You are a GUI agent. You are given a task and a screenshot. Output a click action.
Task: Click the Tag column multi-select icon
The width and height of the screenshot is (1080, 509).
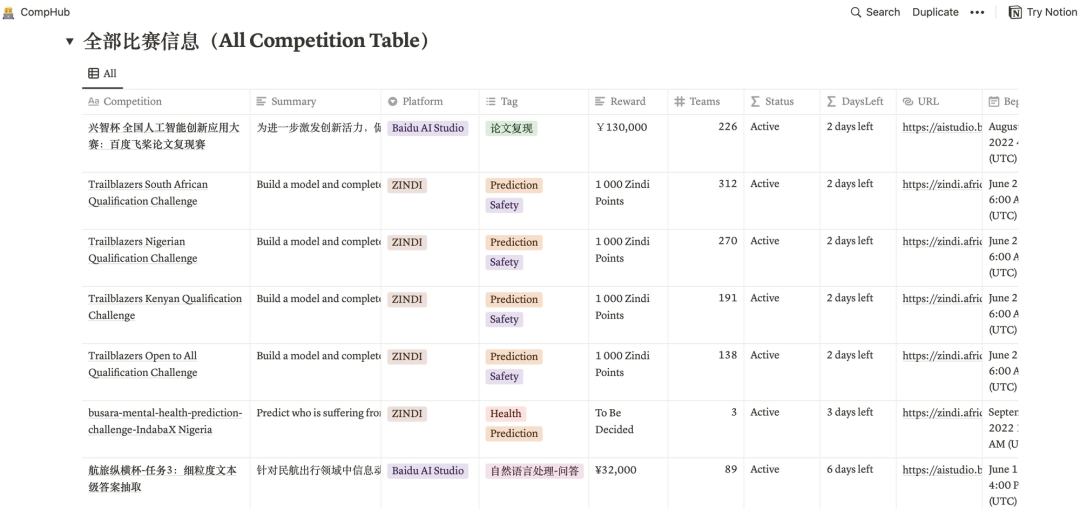(x=490, y=101)
